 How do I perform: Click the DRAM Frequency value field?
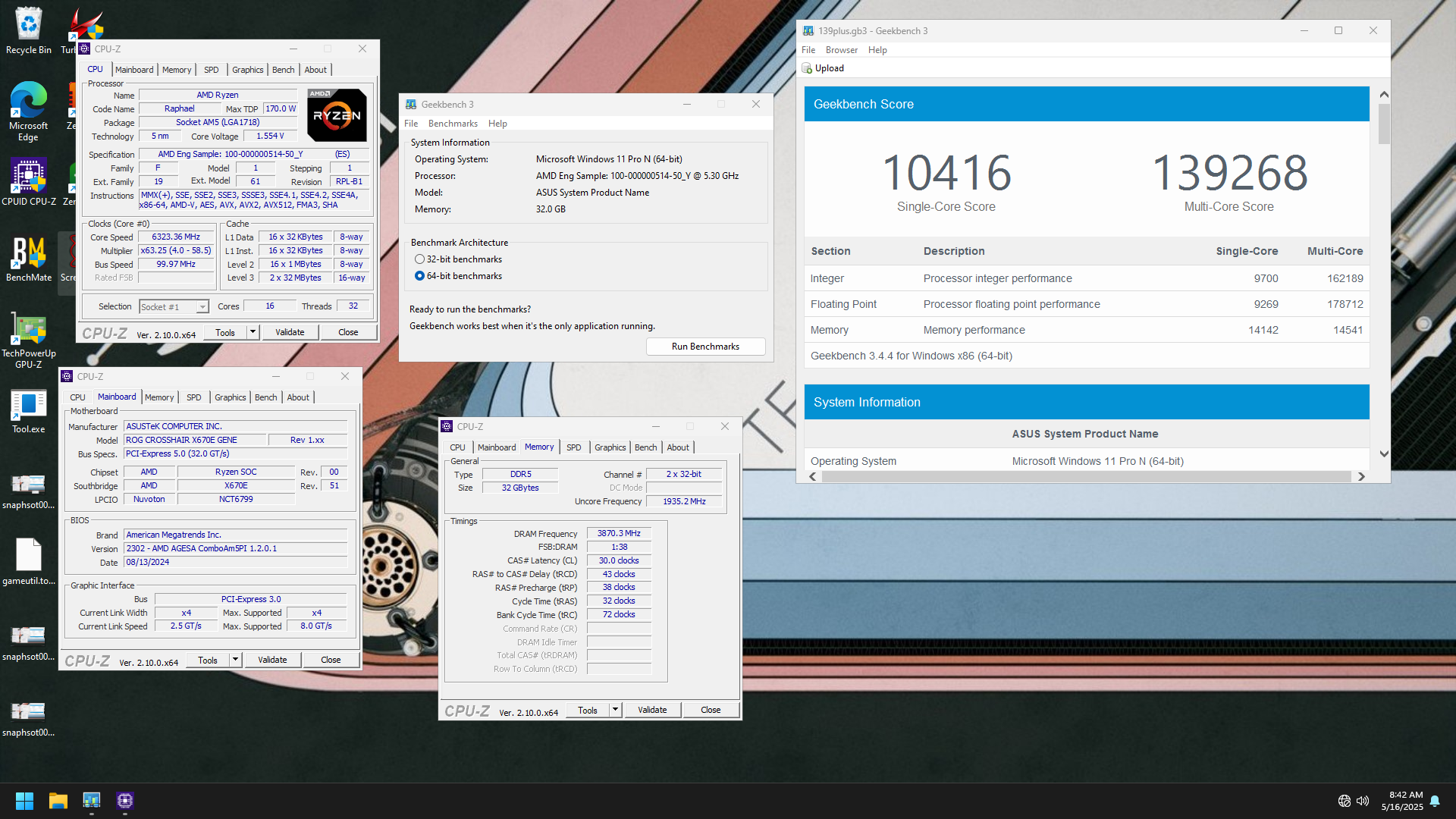coord(619,534)
